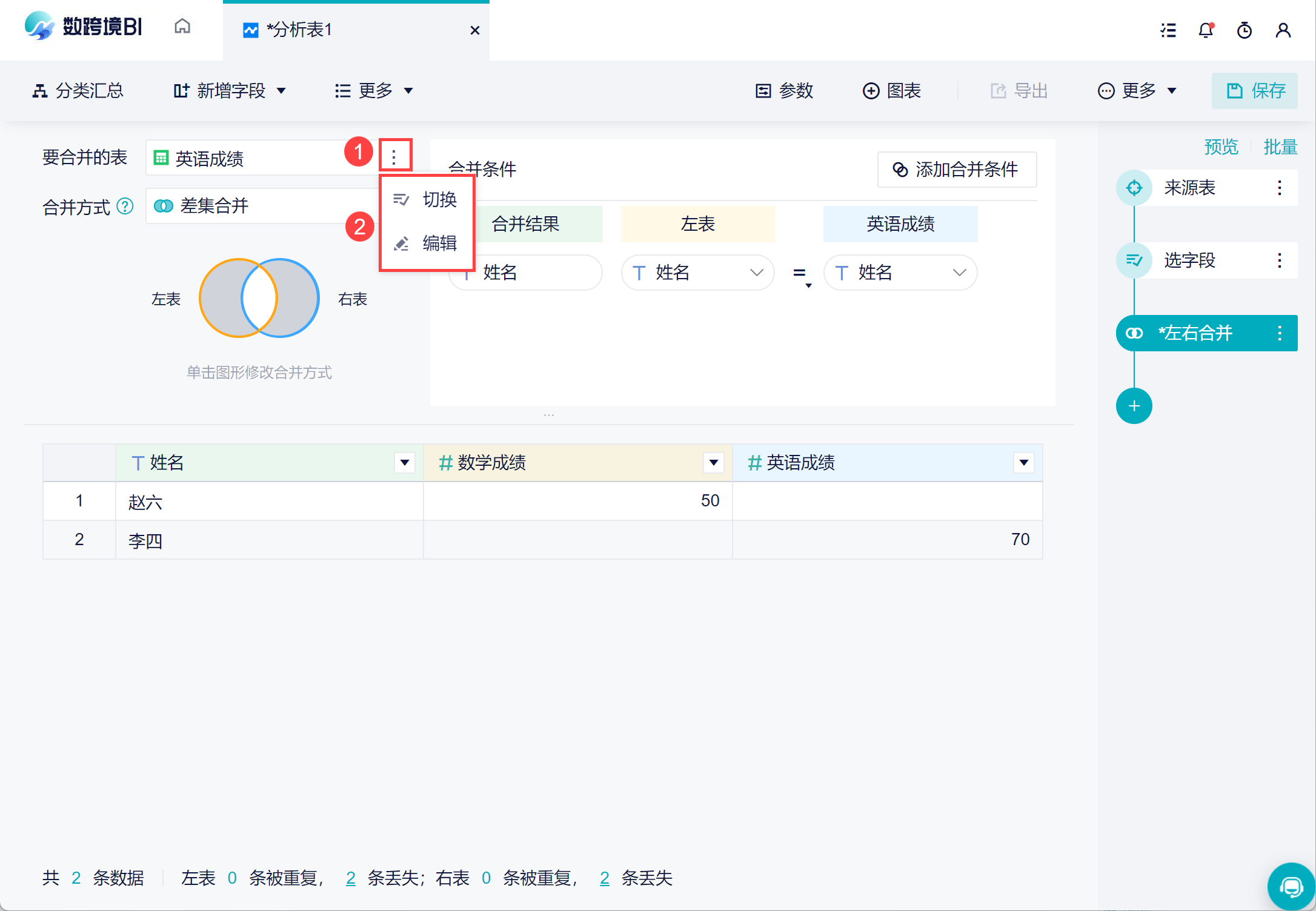
Task: Open the notifications bell
Action: click(x=1206, y=30)
